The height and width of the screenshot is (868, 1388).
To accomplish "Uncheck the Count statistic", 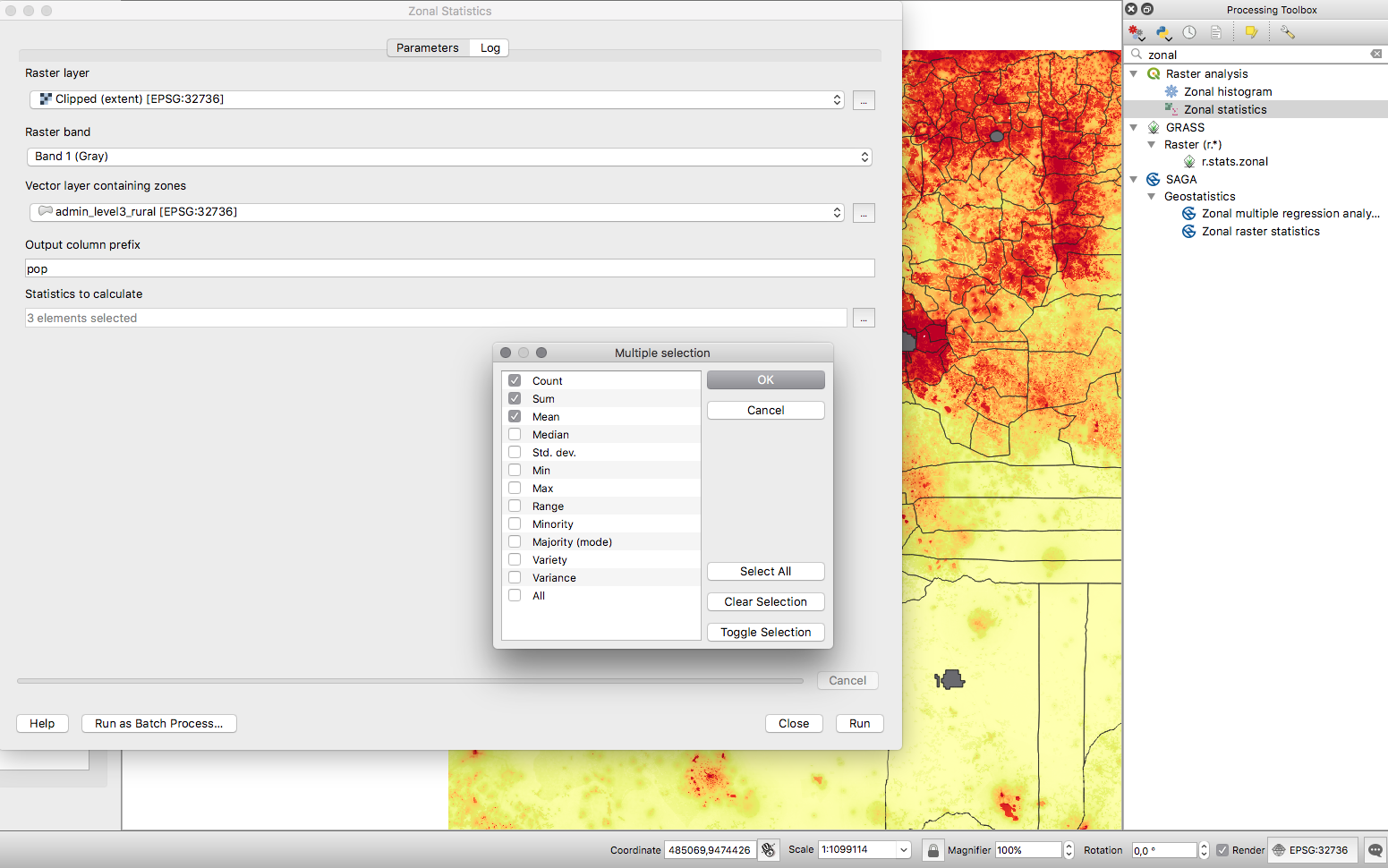I will pos(515,380).
